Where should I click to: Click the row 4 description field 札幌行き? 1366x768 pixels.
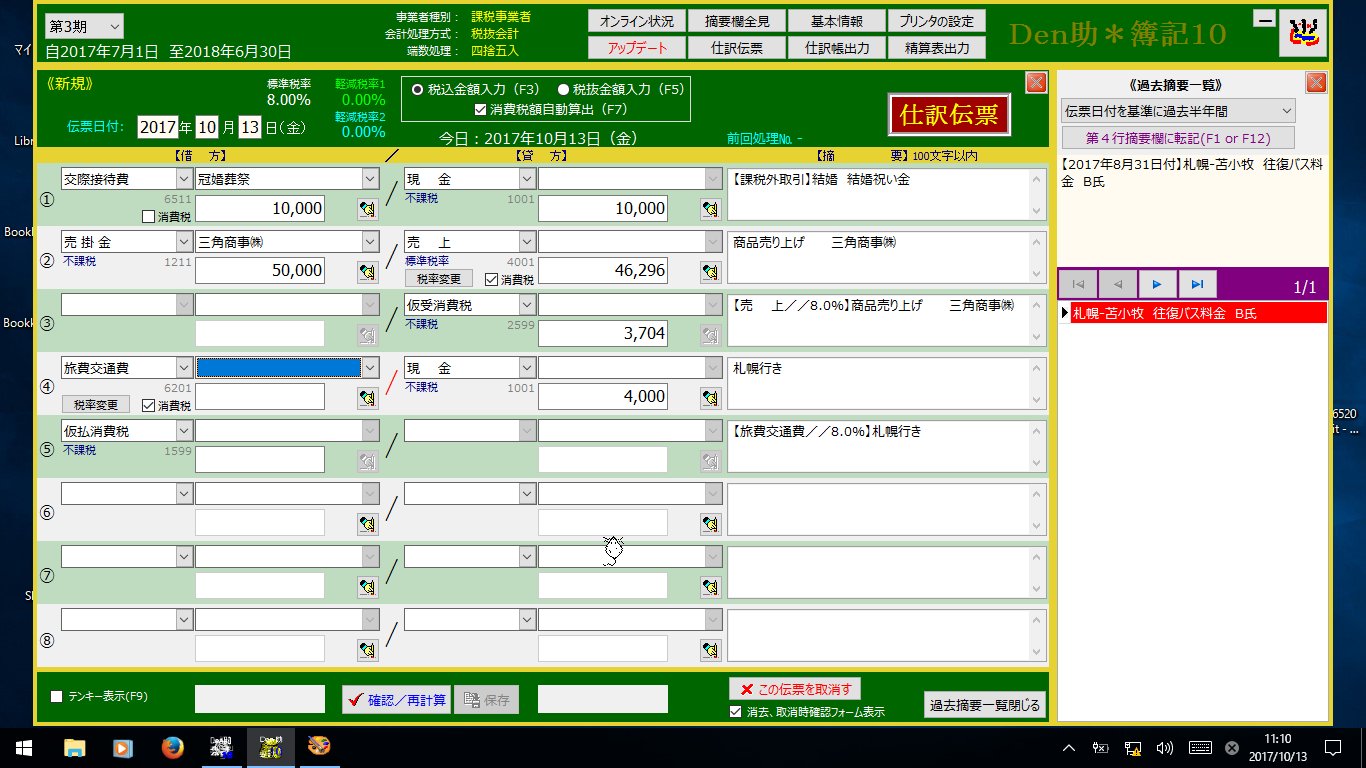click(877, 383)
